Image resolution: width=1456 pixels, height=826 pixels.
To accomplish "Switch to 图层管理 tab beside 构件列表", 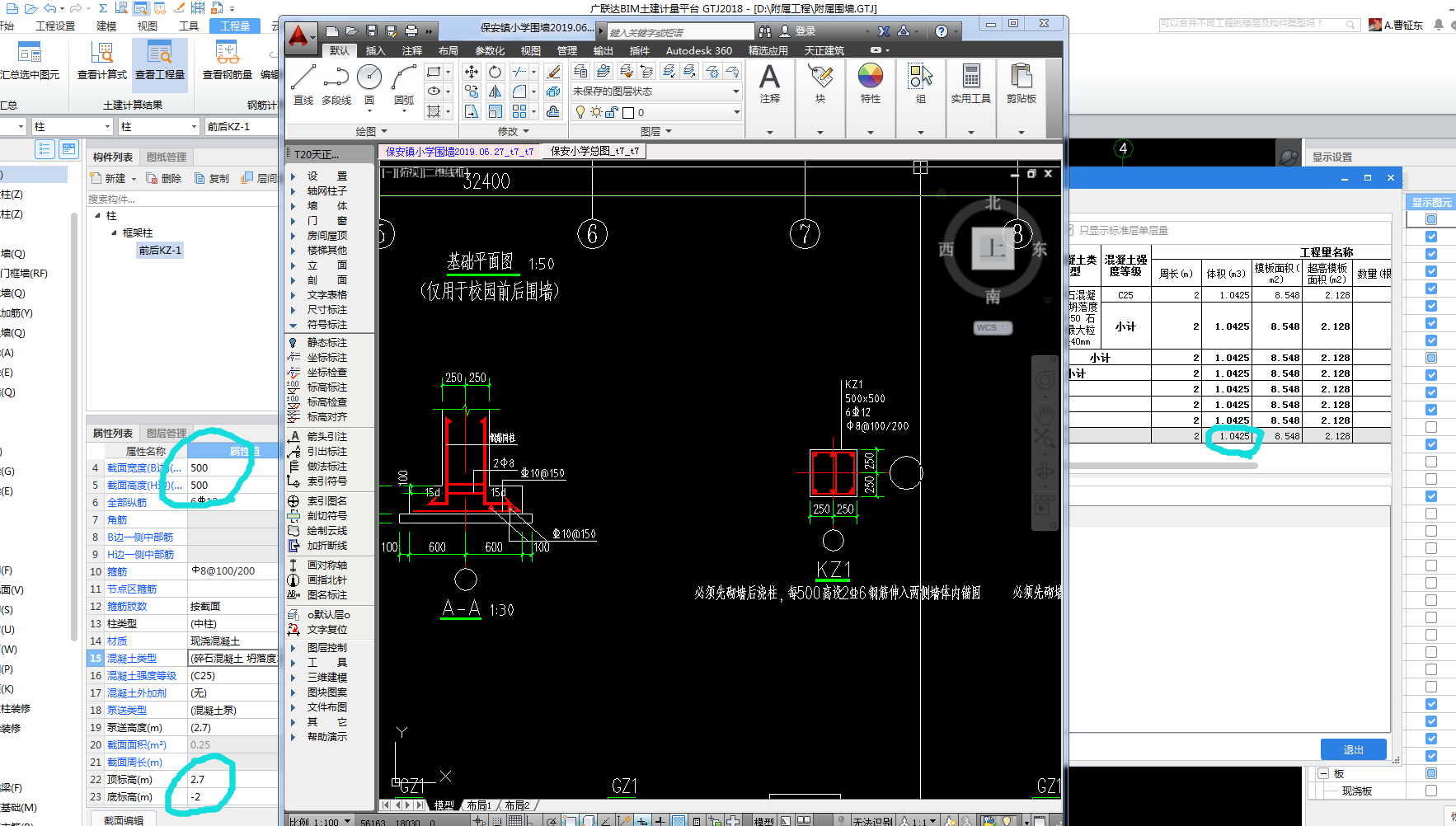I will point(166,157).
